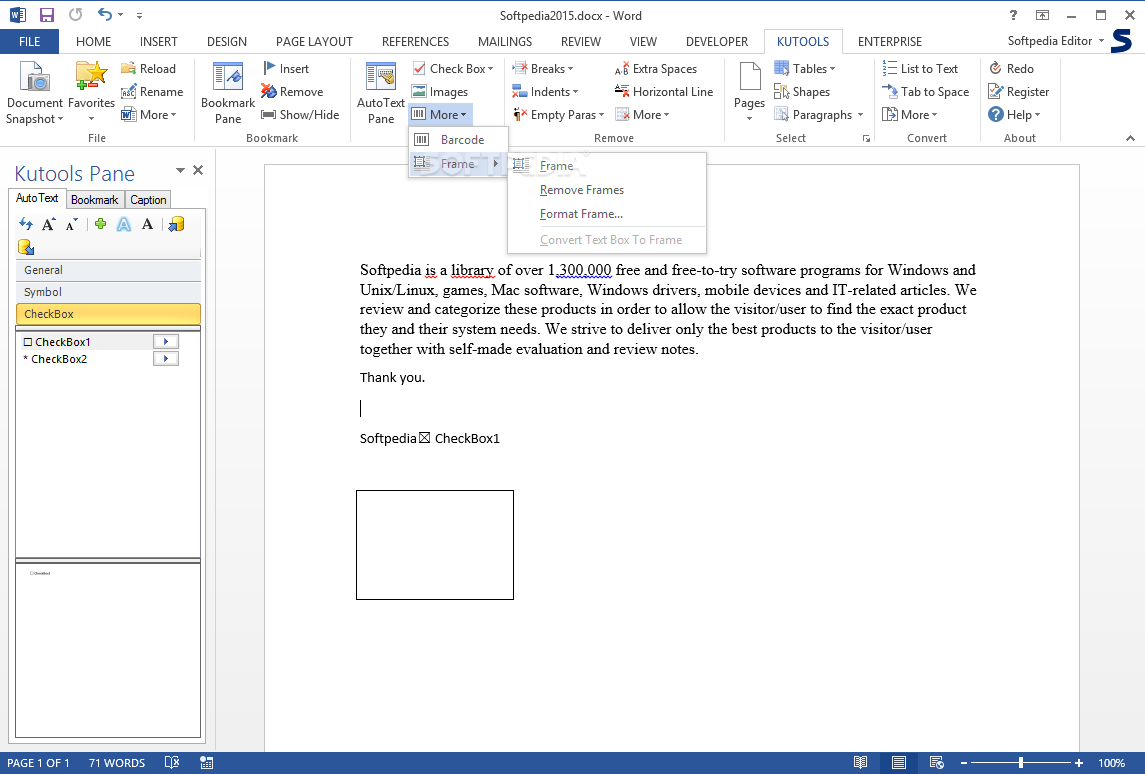Switch to the ENTERPRISE ribbon tab
This screenshot has height=774, width=1145.
889,42
